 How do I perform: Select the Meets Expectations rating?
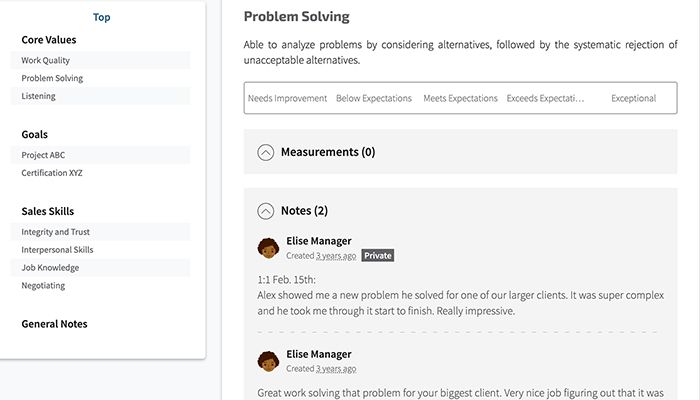click(x=460, y=99)
